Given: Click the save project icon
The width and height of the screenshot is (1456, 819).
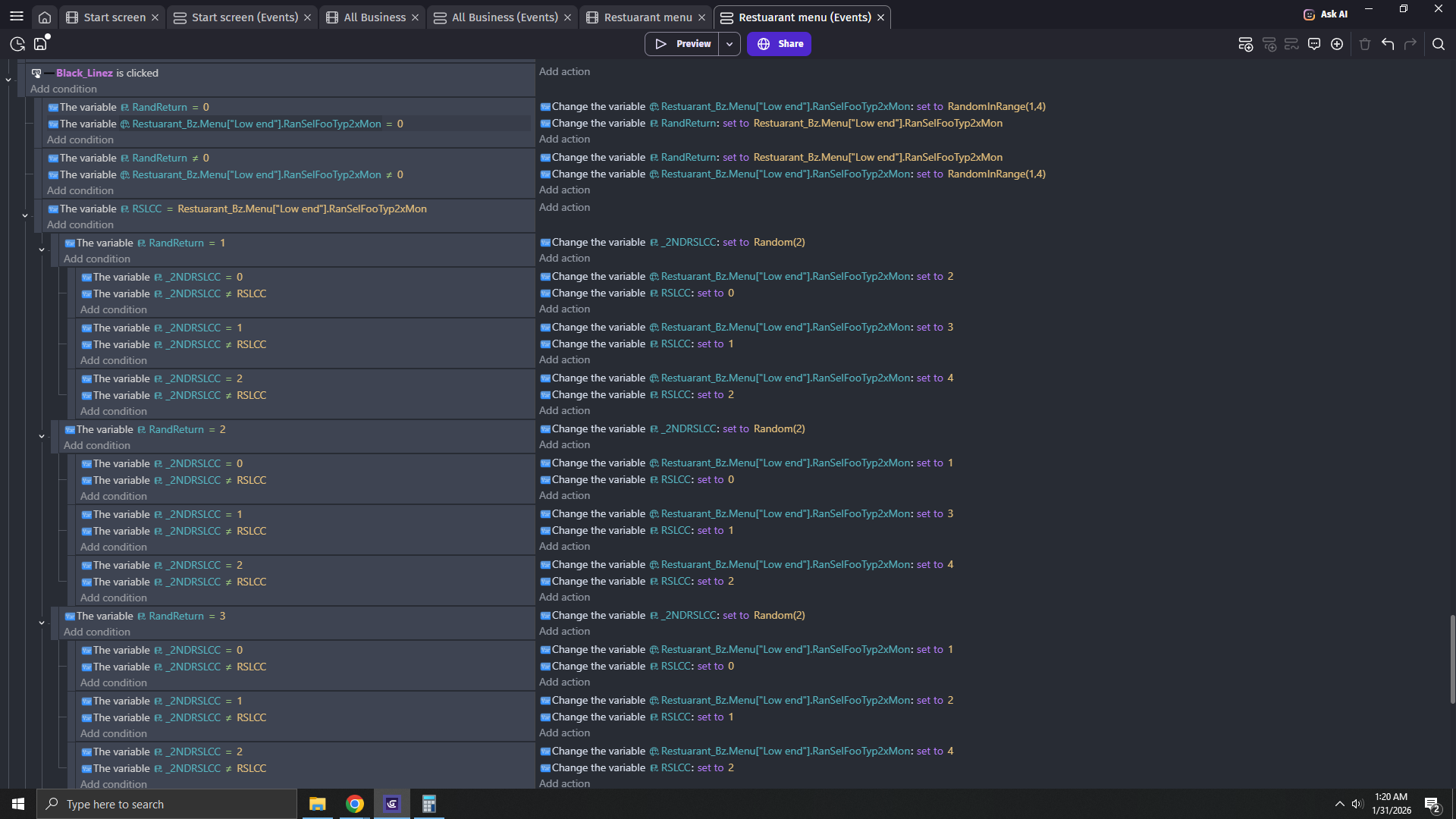Looking at the screenshot, I should click(x=40, y=44).
